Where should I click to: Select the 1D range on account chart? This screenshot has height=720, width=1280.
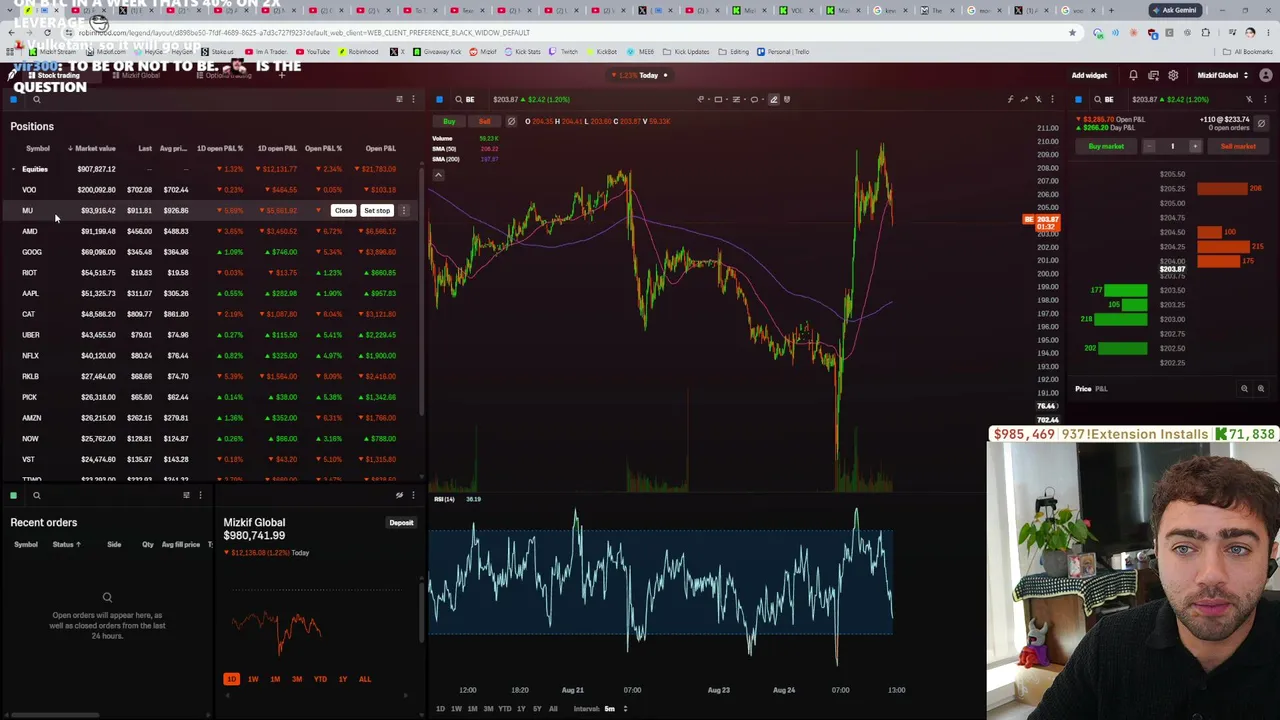click(x=231, y=679)
